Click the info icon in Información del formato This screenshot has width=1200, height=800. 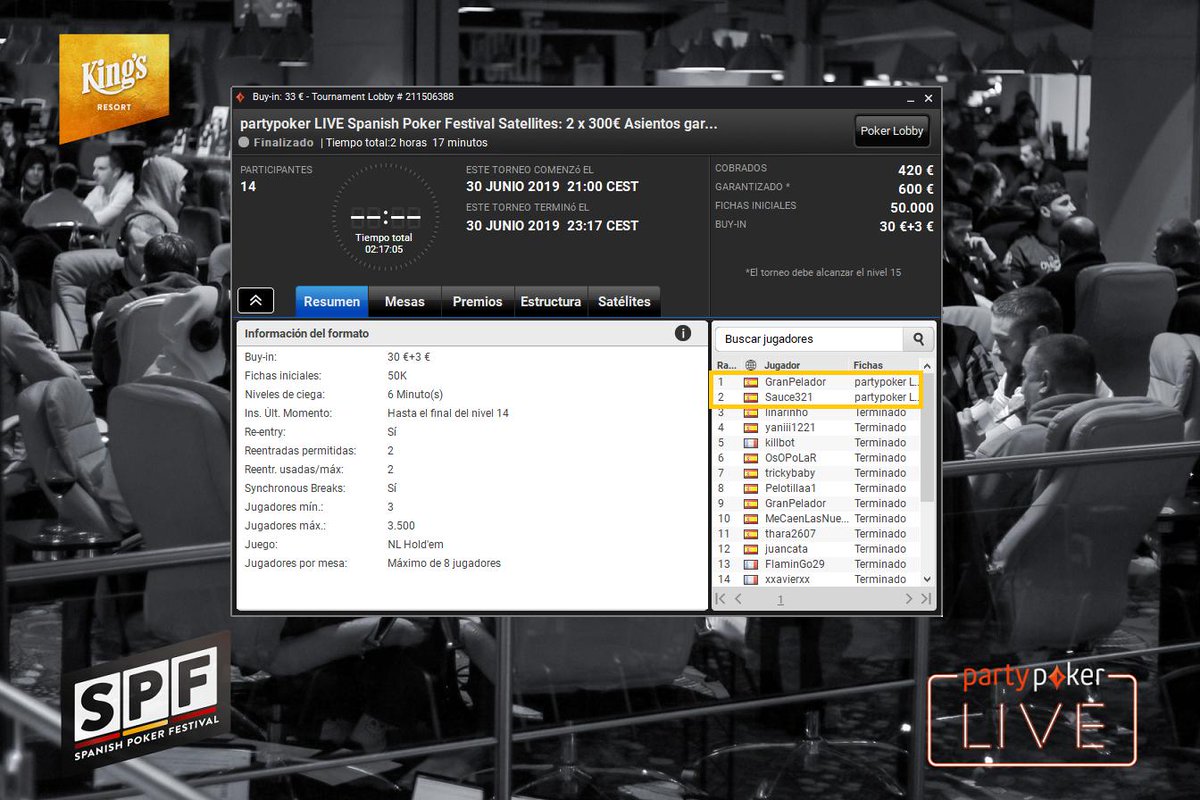(683, 333)
